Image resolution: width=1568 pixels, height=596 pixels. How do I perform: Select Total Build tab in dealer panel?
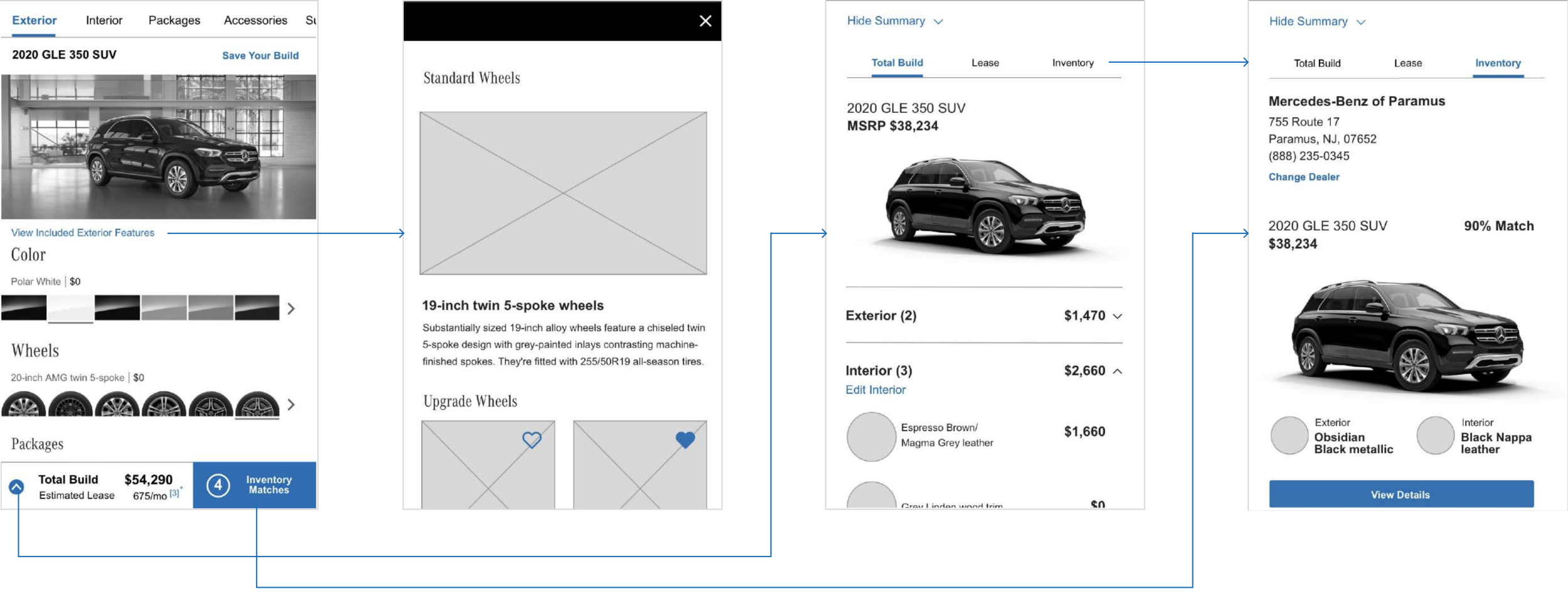[1317, 63]
